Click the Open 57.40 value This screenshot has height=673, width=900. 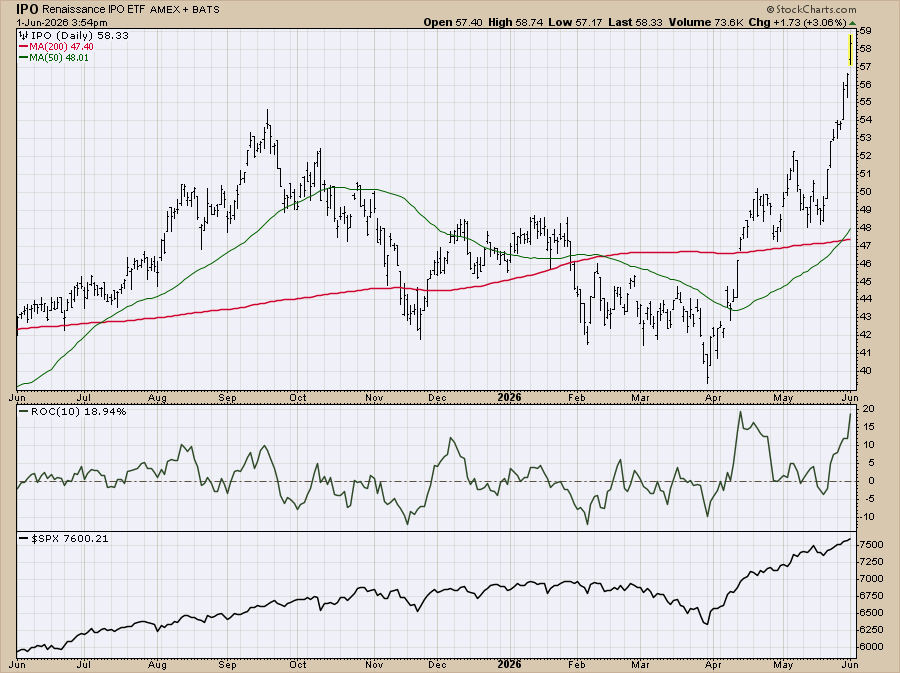tap(453, 22)
